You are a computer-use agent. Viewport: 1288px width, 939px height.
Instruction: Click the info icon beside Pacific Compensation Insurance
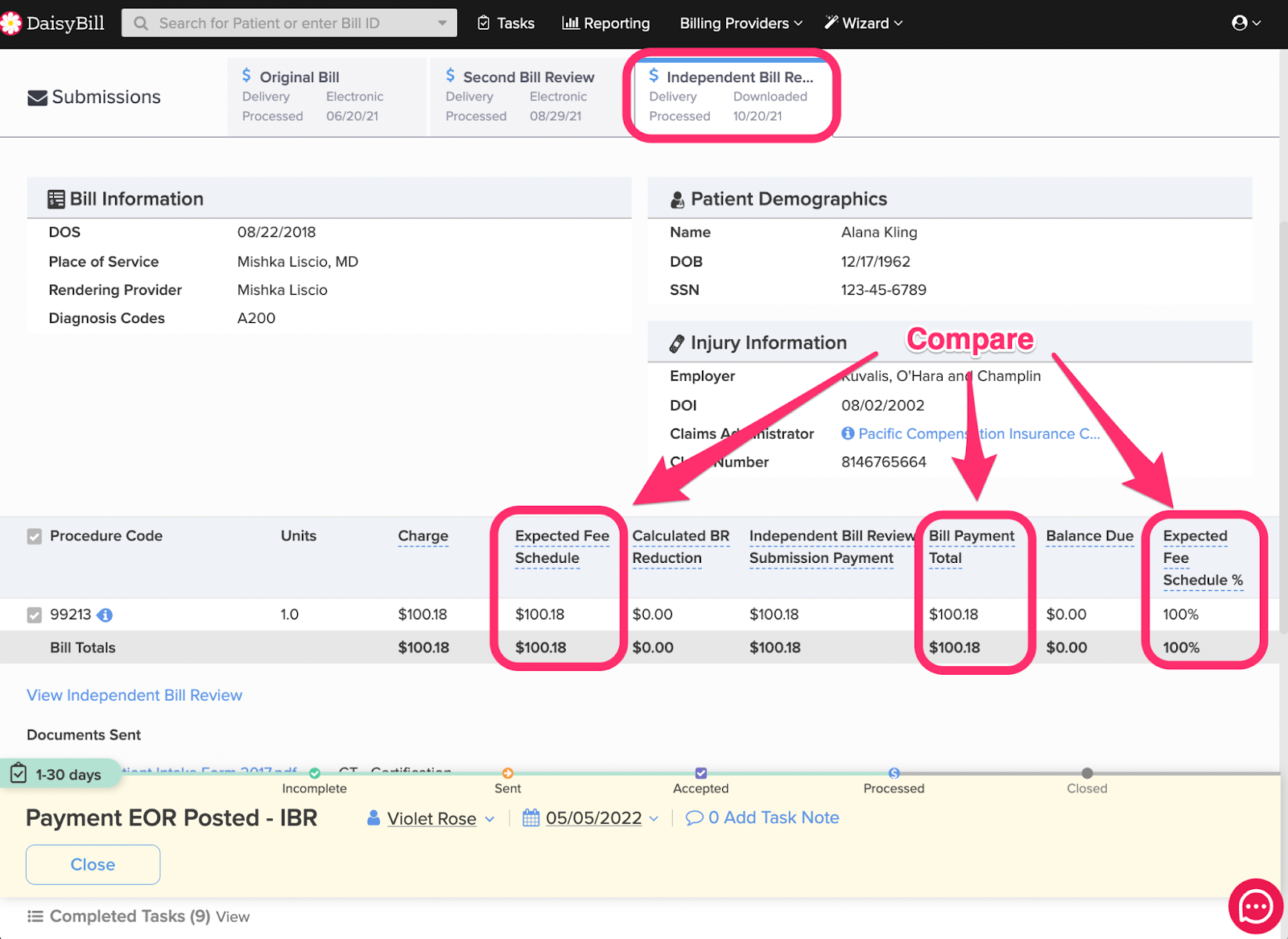(848, 433)
